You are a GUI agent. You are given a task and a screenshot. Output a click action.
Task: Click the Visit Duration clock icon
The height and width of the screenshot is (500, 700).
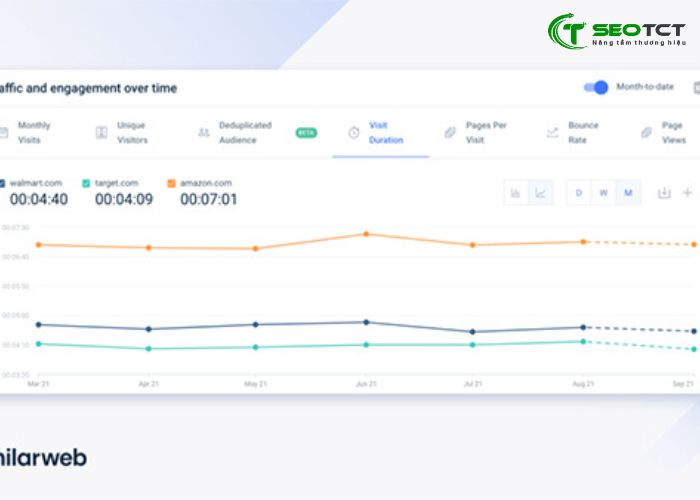coord(354,133)
